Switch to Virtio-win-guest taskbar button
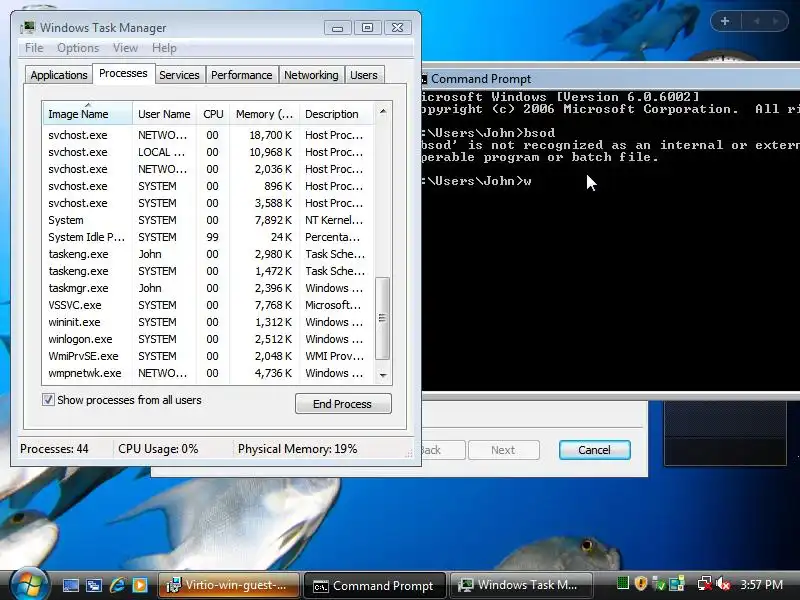Screen dimensions: 800x600 pos(229,585)
